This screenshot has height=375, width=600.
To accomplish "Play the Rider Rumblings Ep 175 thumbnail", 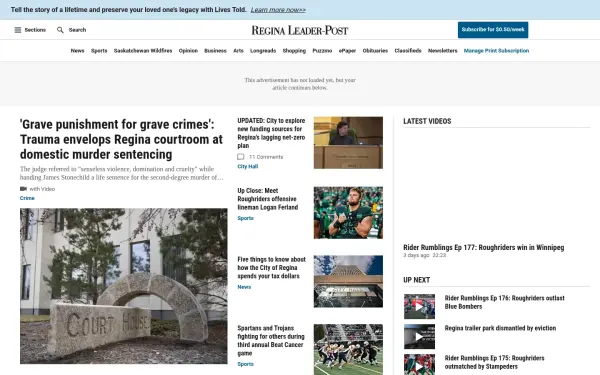I will pyautogui.click(x=419, y=364).
